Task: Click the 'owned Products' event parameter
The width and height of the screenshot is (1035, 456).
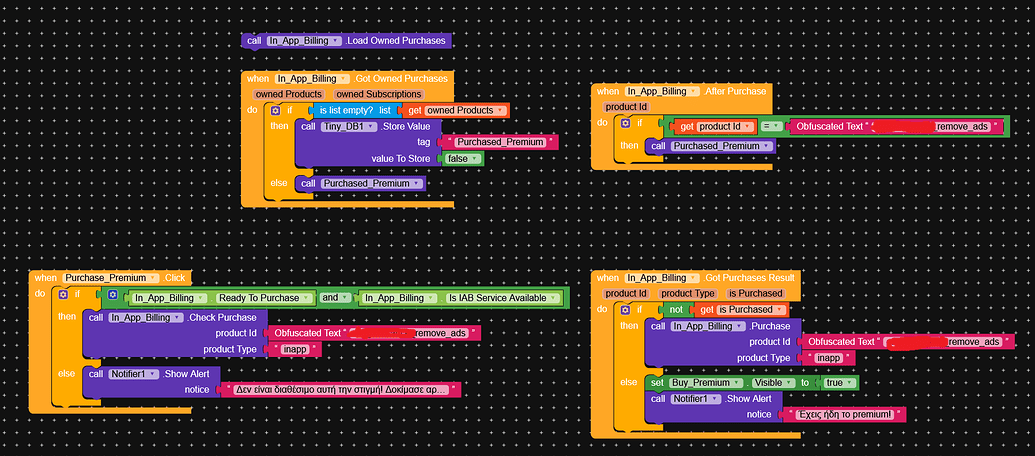Action: pyautogui.click(x=289, y=94)
